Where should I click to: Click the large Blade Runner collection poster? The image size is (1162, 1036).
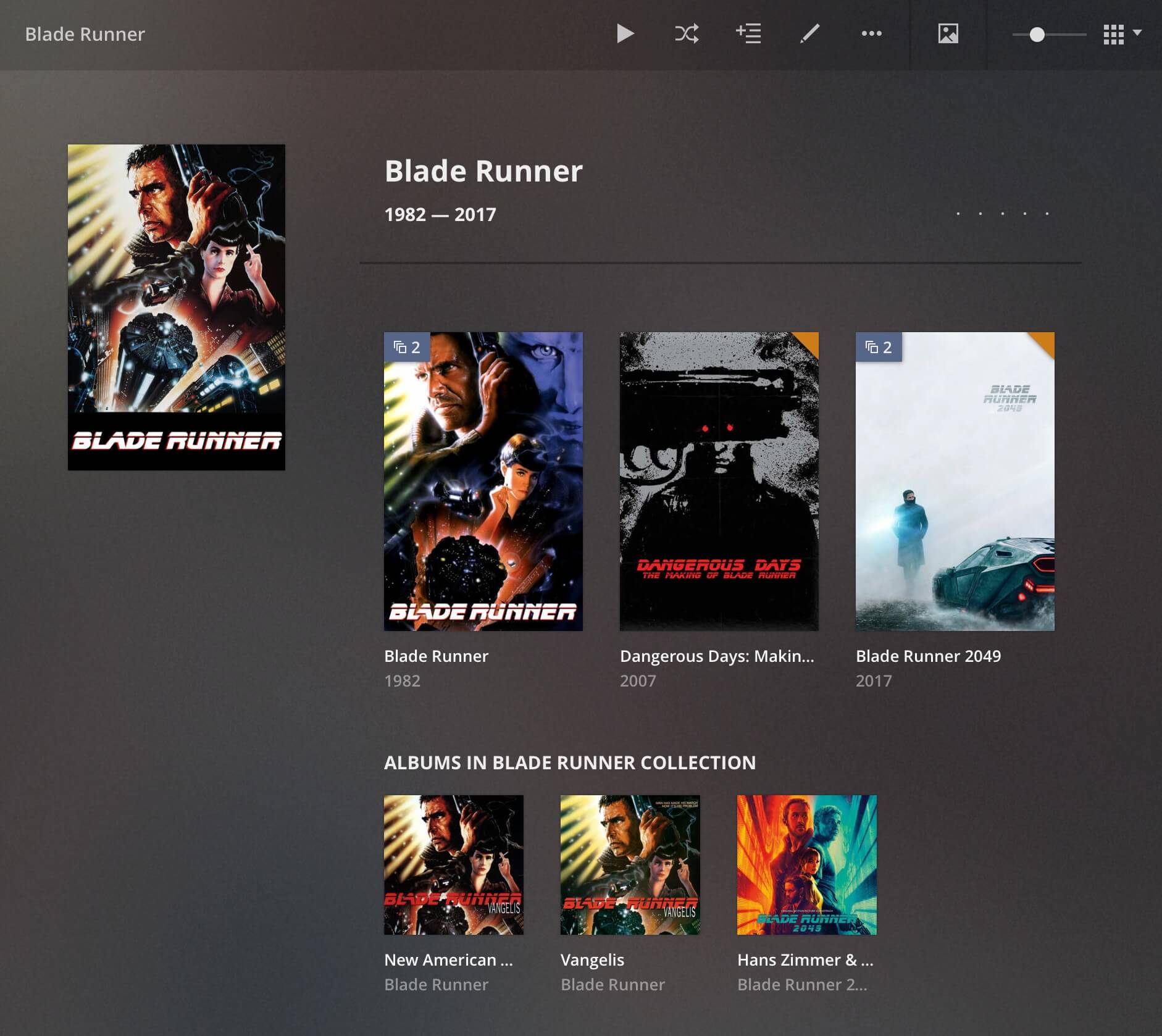[x=177, y=307]
